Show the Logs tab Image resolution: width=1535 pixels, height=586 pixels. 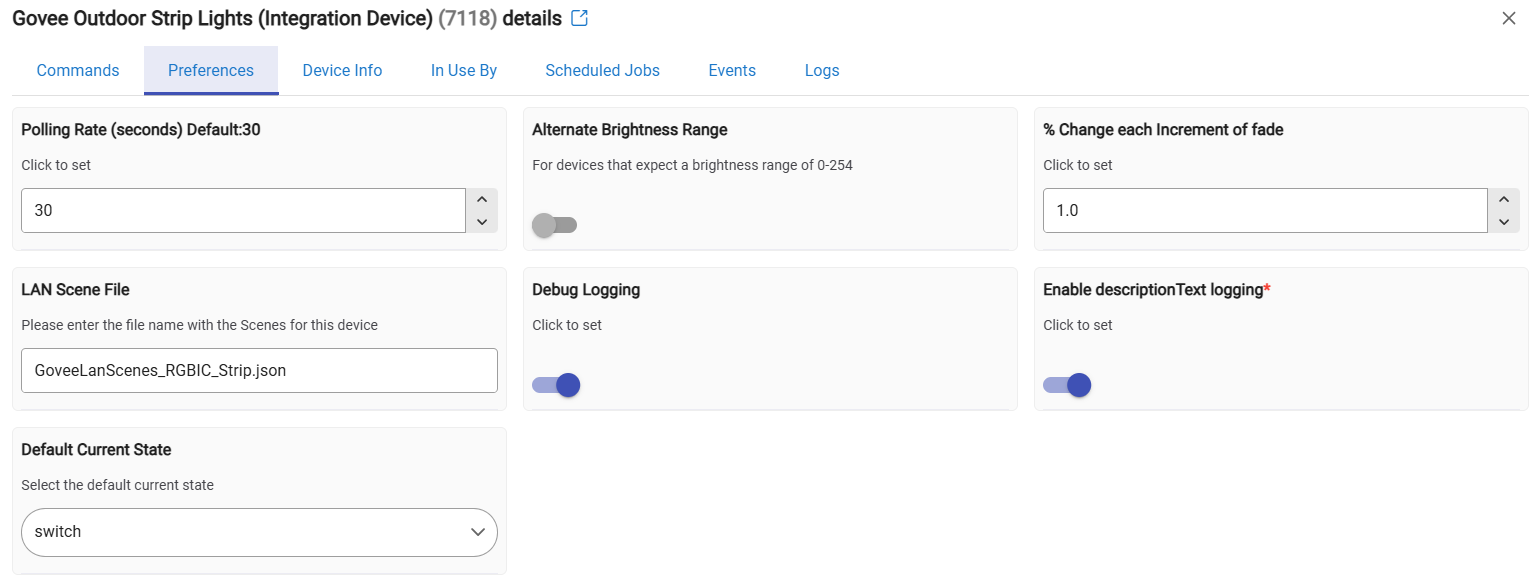coord(822,71)
